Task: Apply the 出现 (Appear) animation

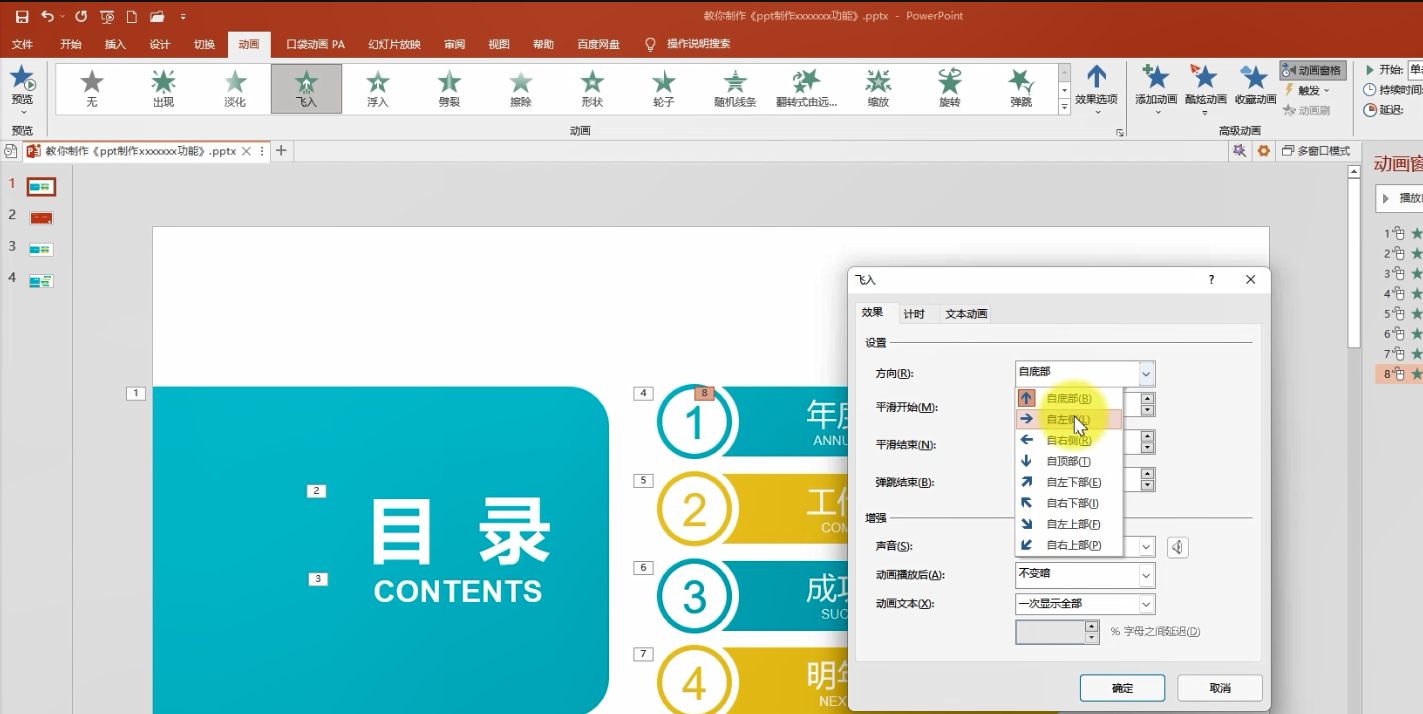Action: pos(163,89)
